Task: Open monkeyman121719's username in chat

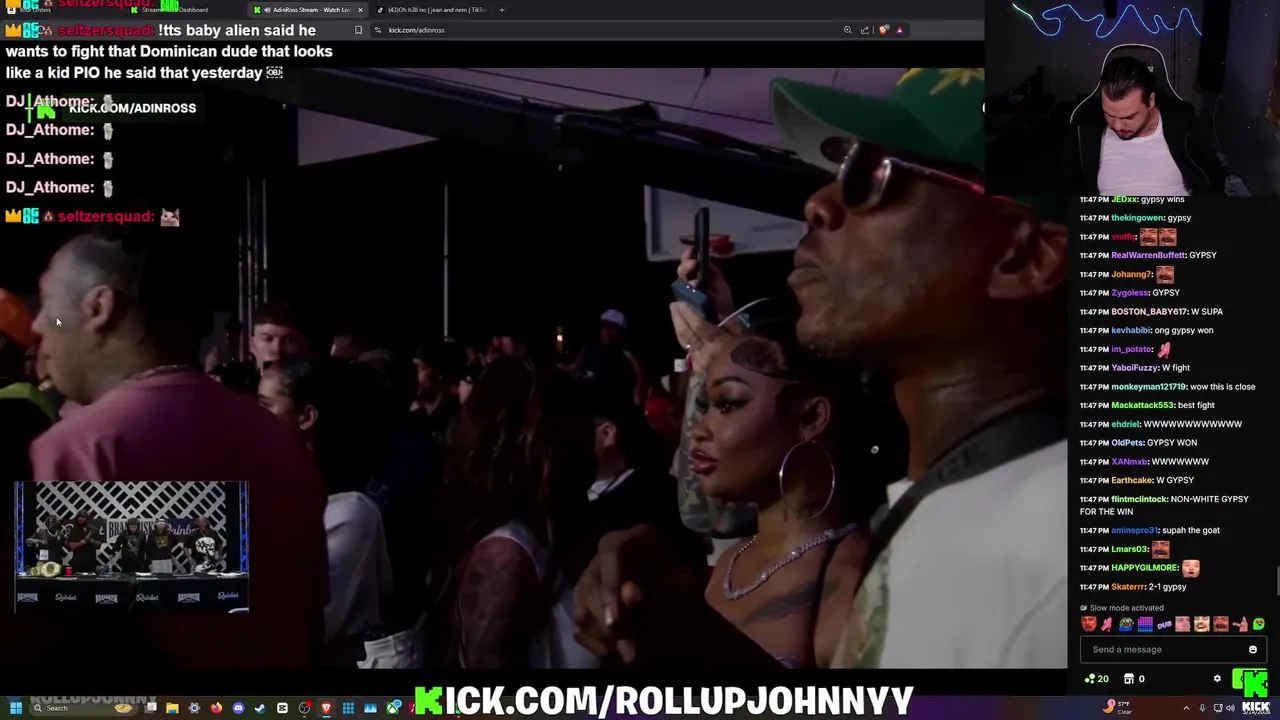Action: coord(1148,386)
